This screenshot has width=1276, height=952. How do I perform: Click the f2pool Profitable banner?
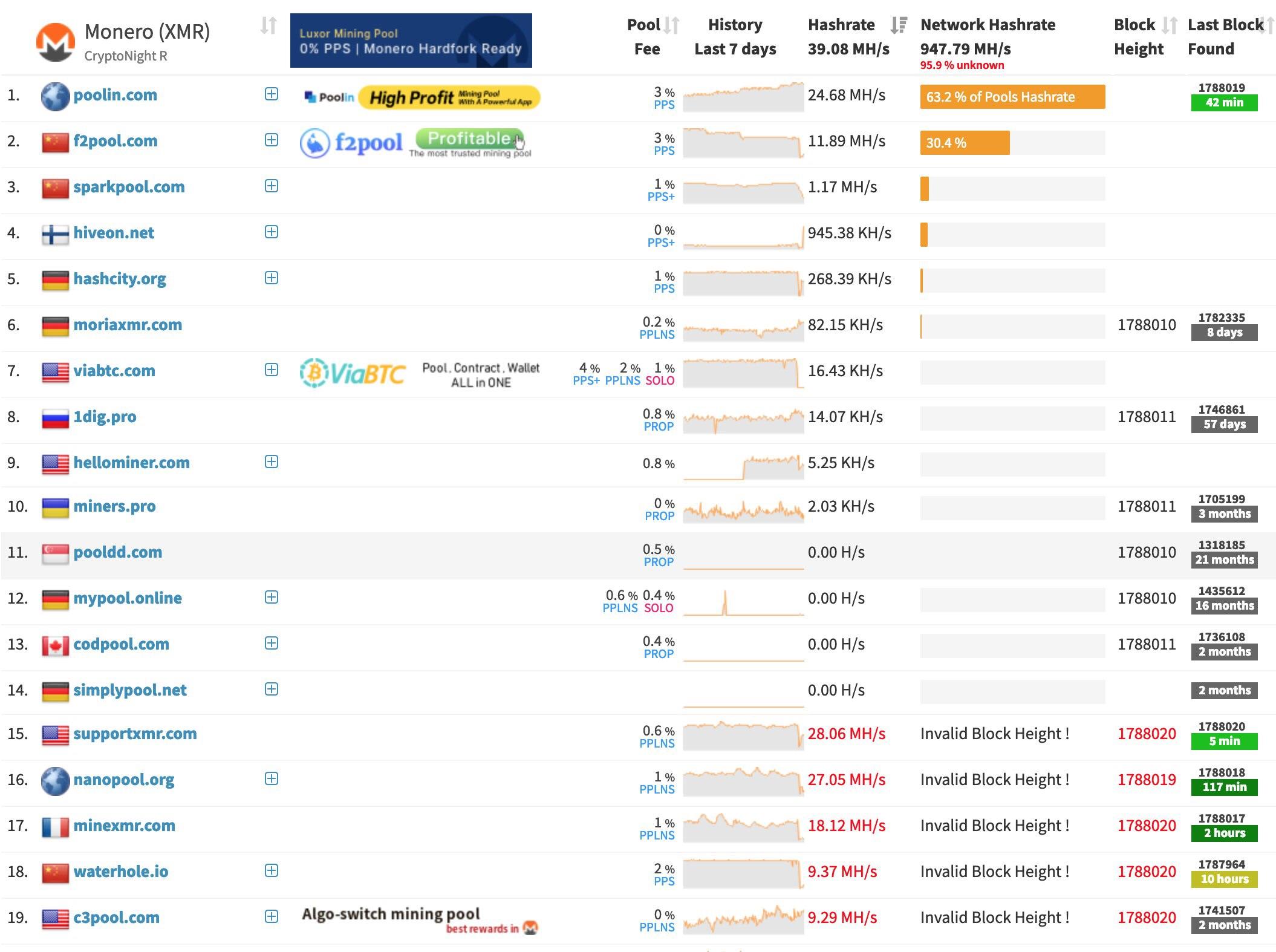point(415,143)
